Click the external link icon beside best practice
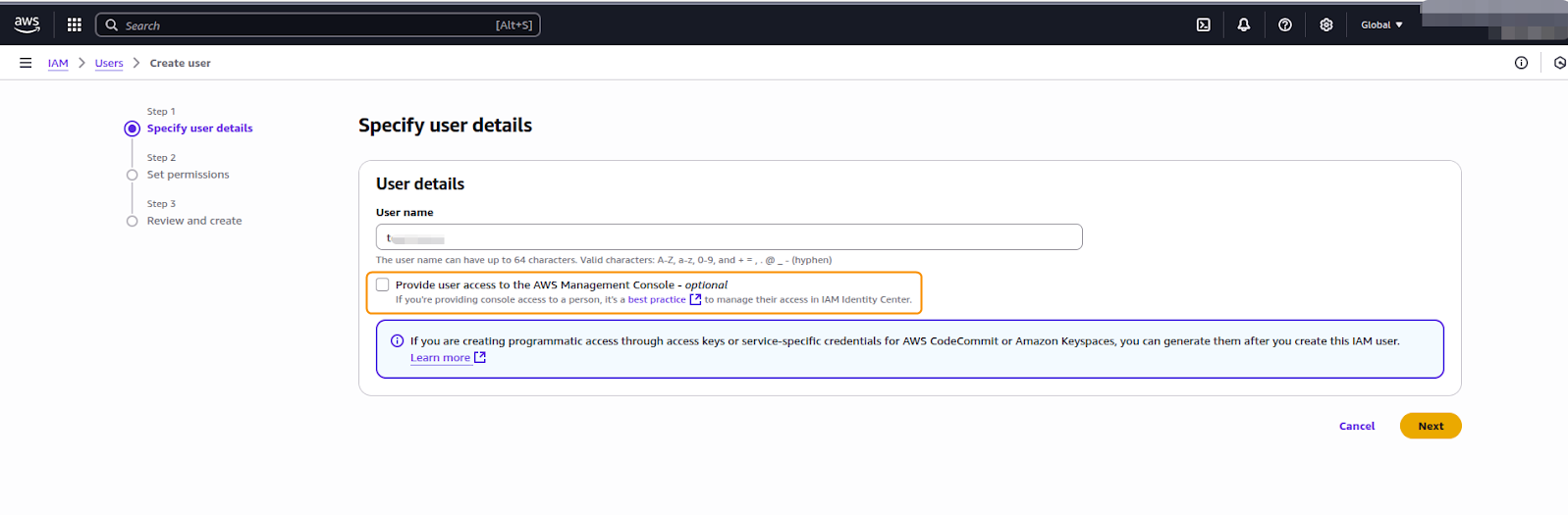This screenshot has height=515, width=1568. (x=695, y=299)
